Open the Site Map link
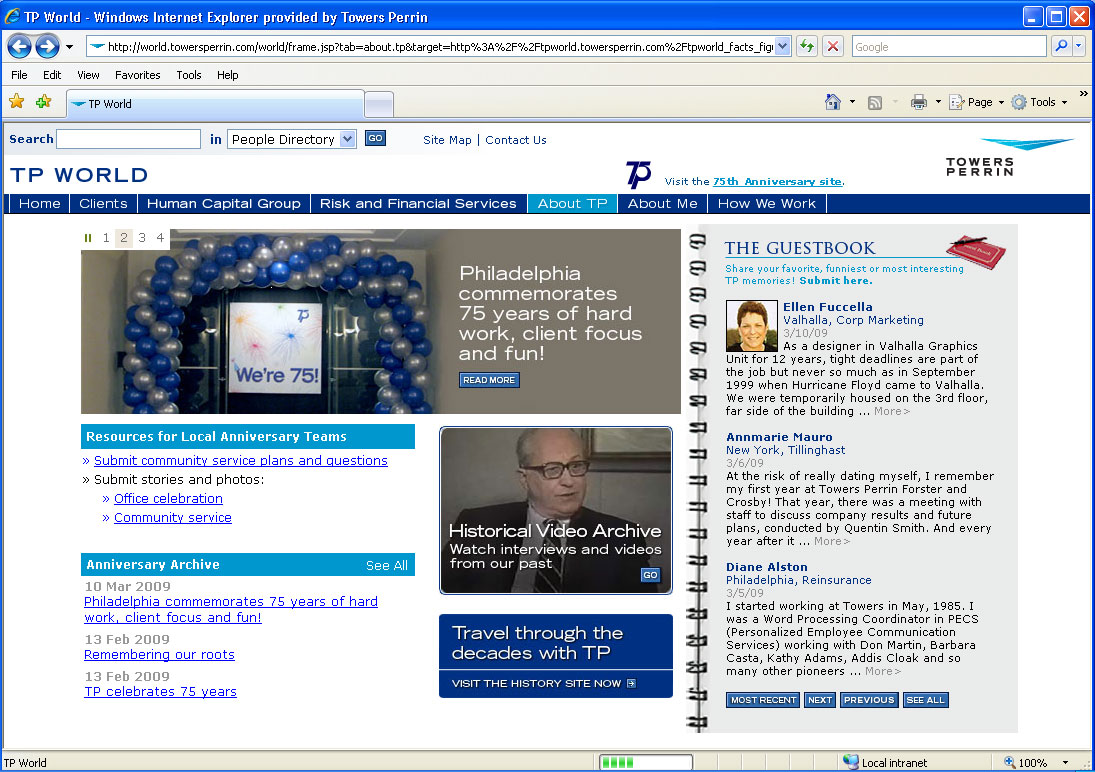 [447, 140]
